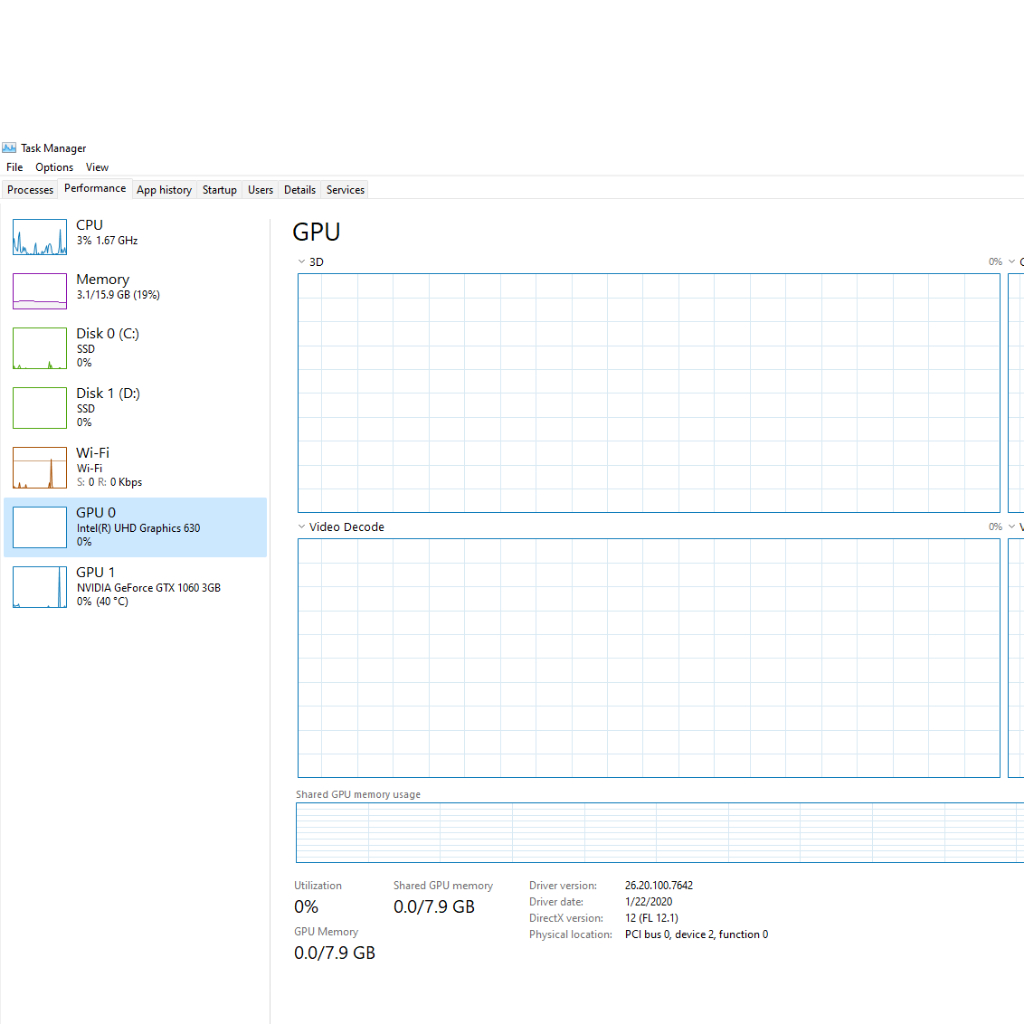The height and width of the screenshot is (1024, 1024).
Task: Show the Details tab
Action: [x=299, y=190]
